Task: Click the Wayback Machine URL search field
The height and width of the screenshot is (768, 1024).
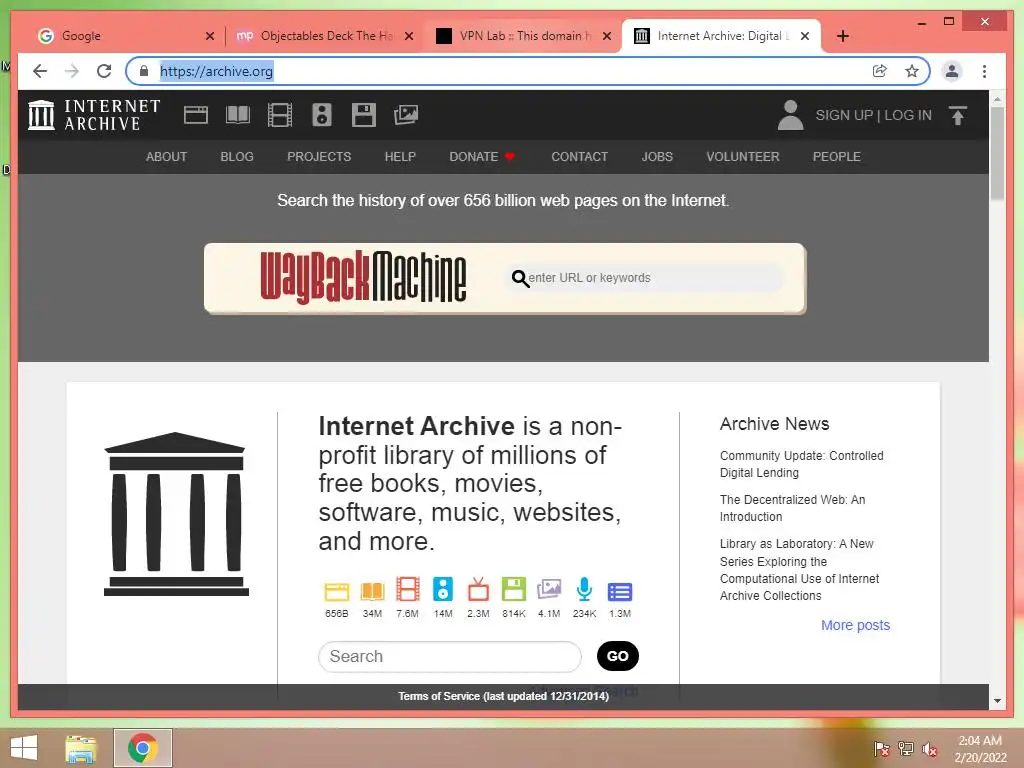Action: tap(643, 278)
